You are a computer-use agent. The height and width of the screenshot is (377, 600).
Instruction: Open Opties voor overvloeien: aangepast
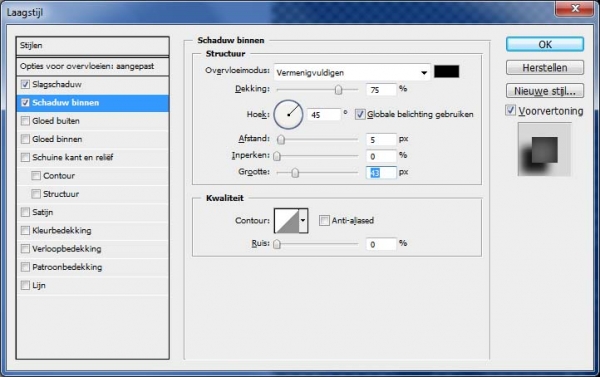click(93, 66)
